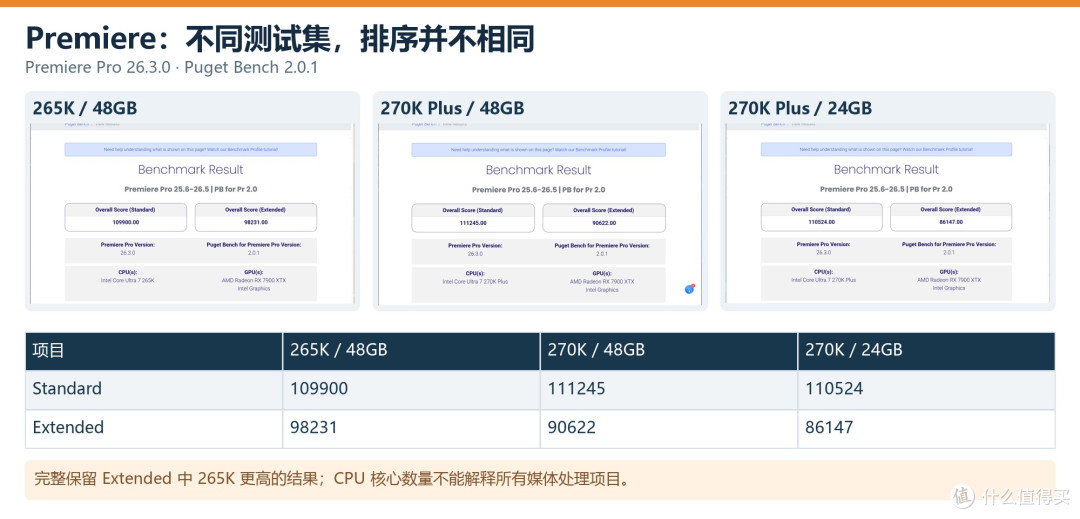Click the "Premiere Pro 25.6-26.5 | PB for Pr 2.0" line in the 270K Plus / 48GB screenshot
The height and width of the screenshot is (519, 1080).
click(x=539, y=189)
